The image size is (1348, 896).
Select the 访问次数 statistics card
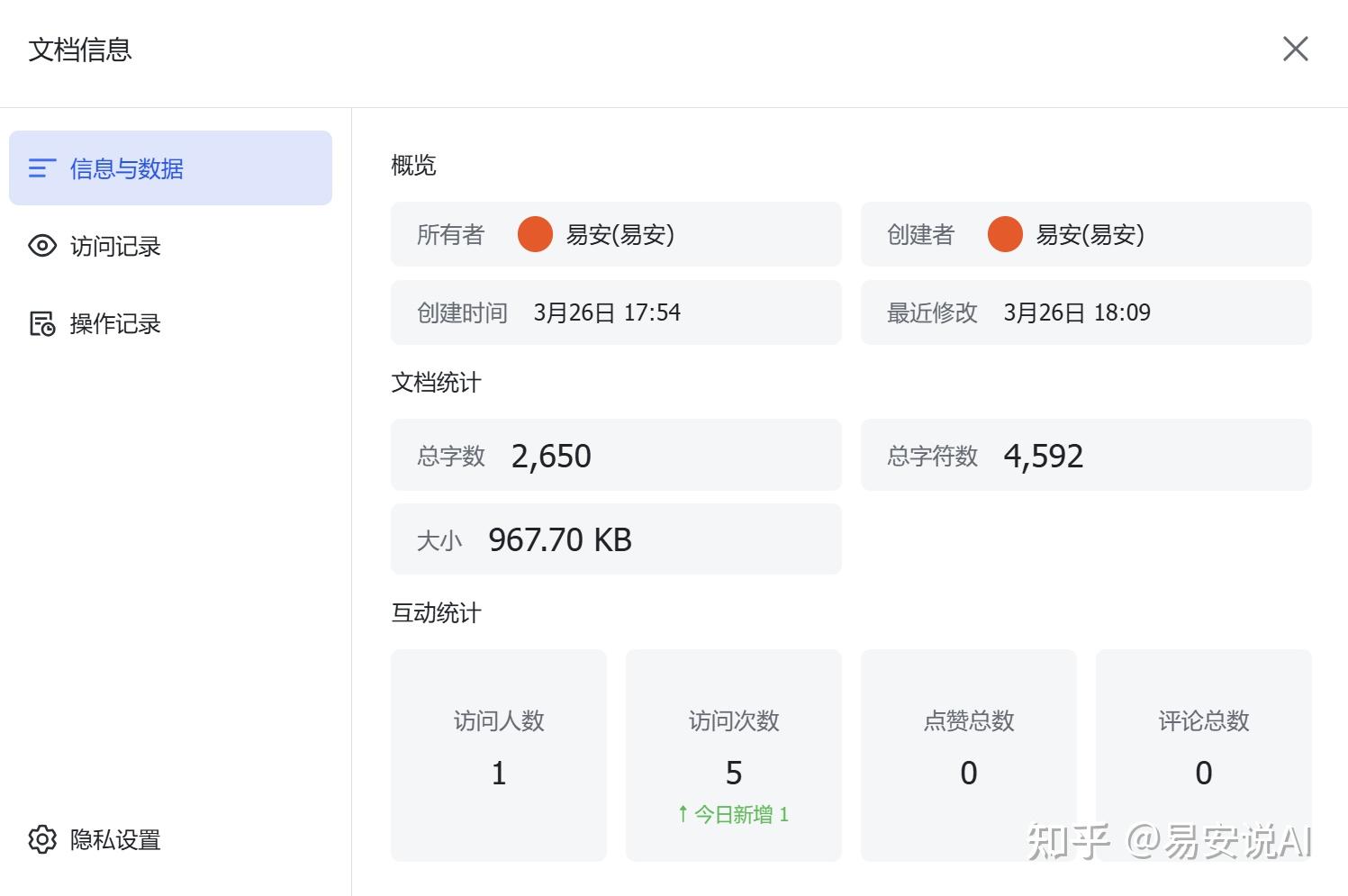tap(734, 755)
